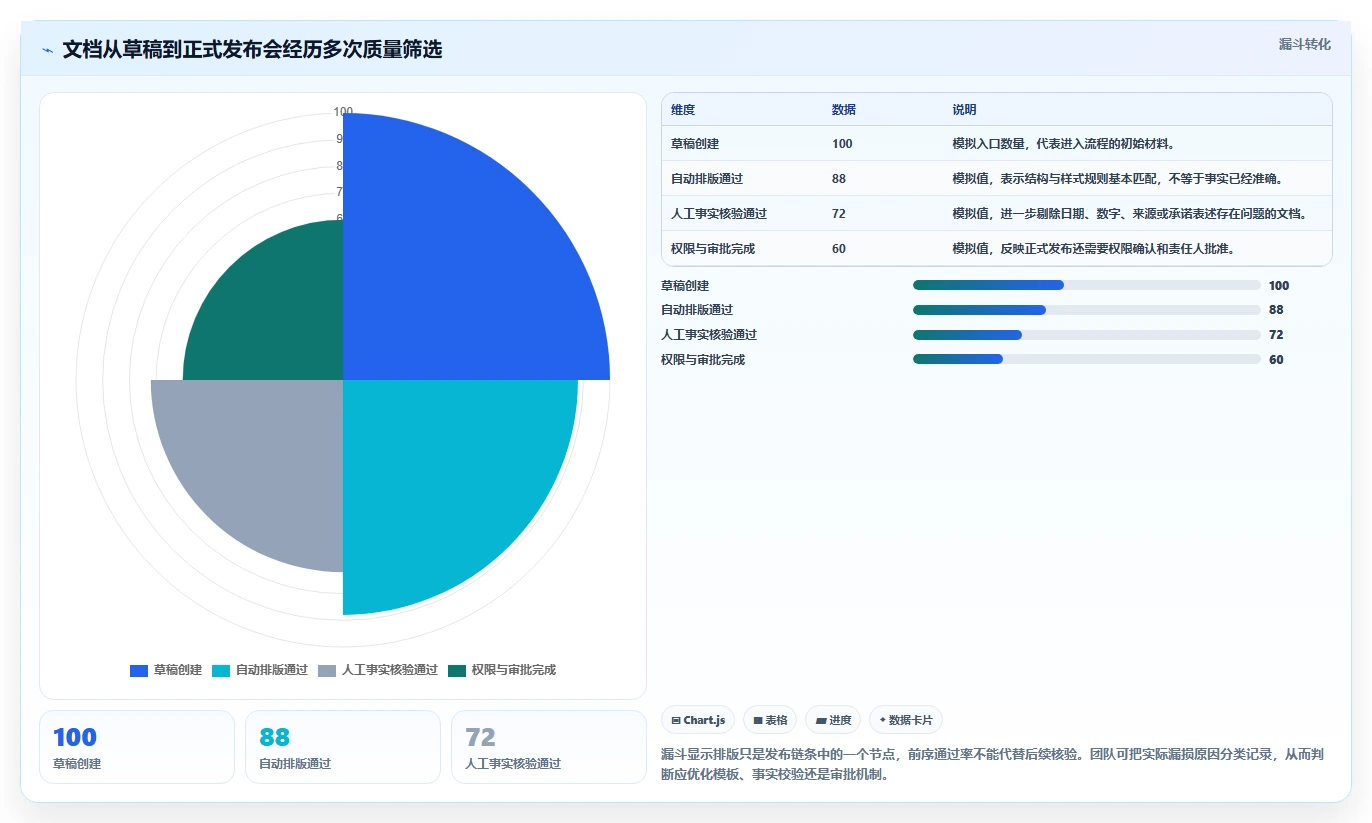Click progress value 72 beside 人工事实核验通过 bar

pyautogui.click(x=1276, y=335)
